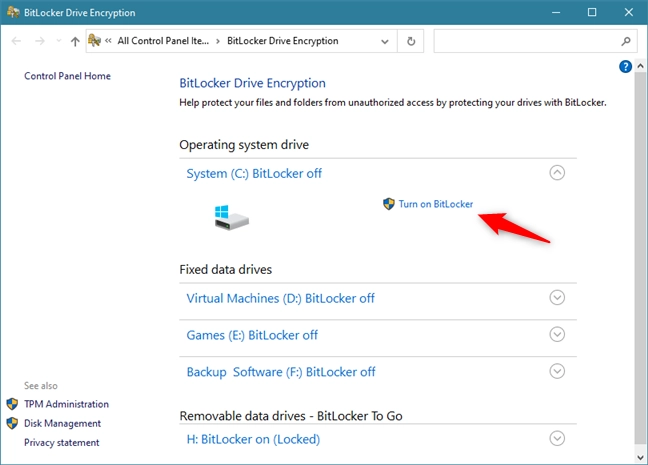Click the Refresh button
The image size is (648, 465).
coord(411,41)
